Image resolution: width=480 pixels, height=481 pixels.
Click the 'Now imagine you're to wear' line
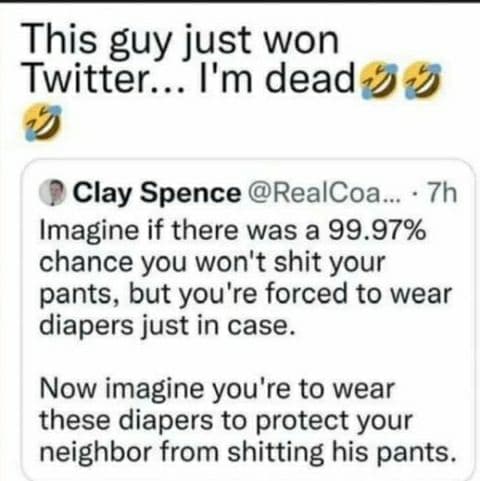point(217,389)
